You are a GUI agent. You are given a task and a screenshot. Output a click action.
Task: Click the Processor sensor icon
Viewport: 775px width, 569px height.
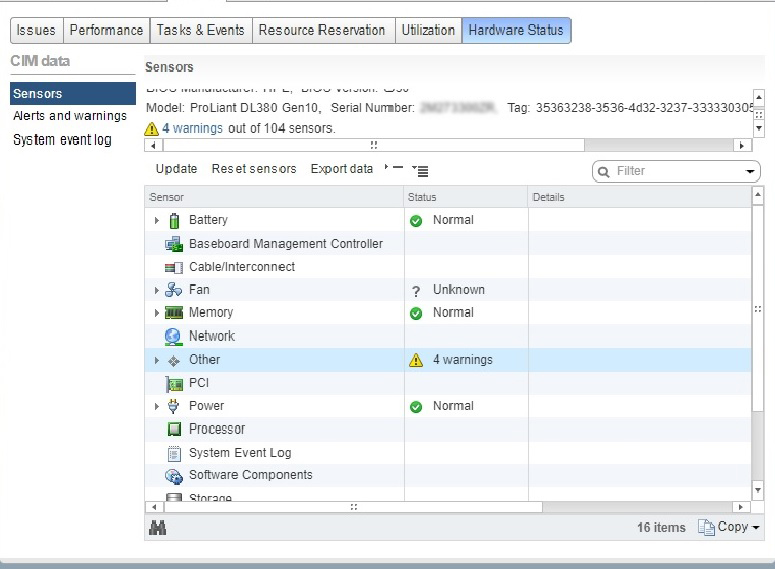[x=172, y=429]
